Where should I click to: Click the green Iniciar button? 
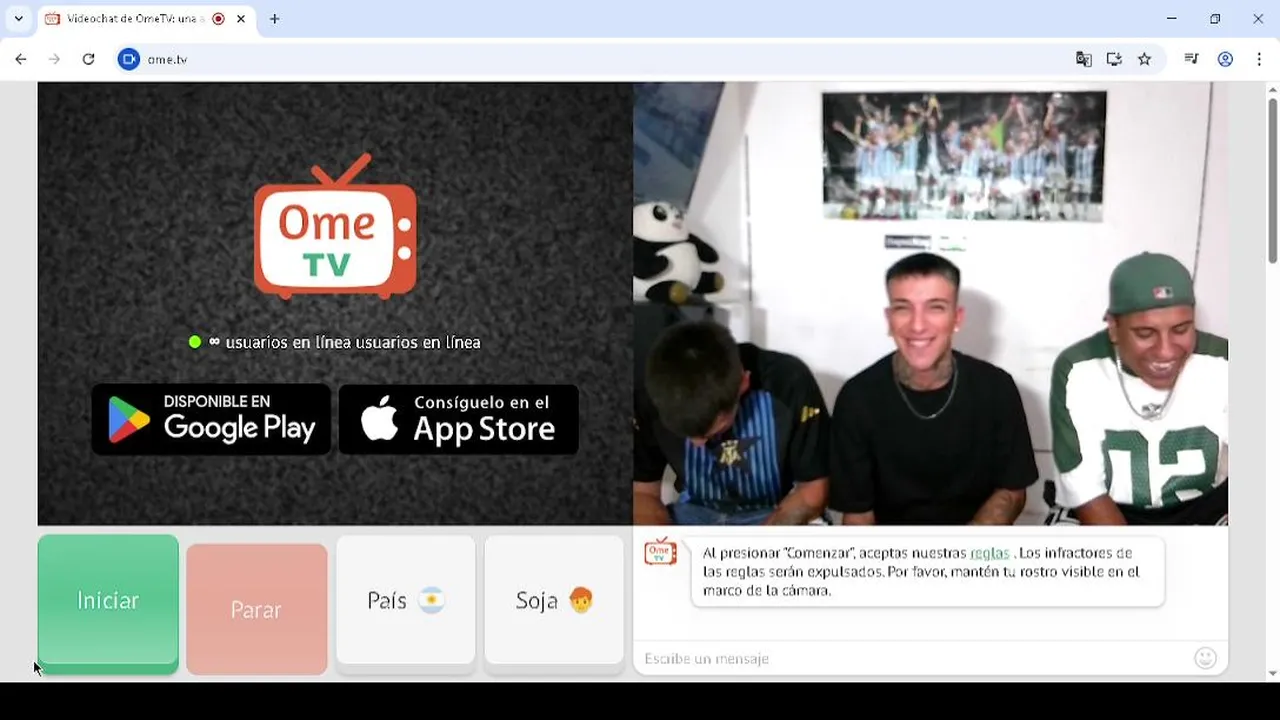coord(108,602)
